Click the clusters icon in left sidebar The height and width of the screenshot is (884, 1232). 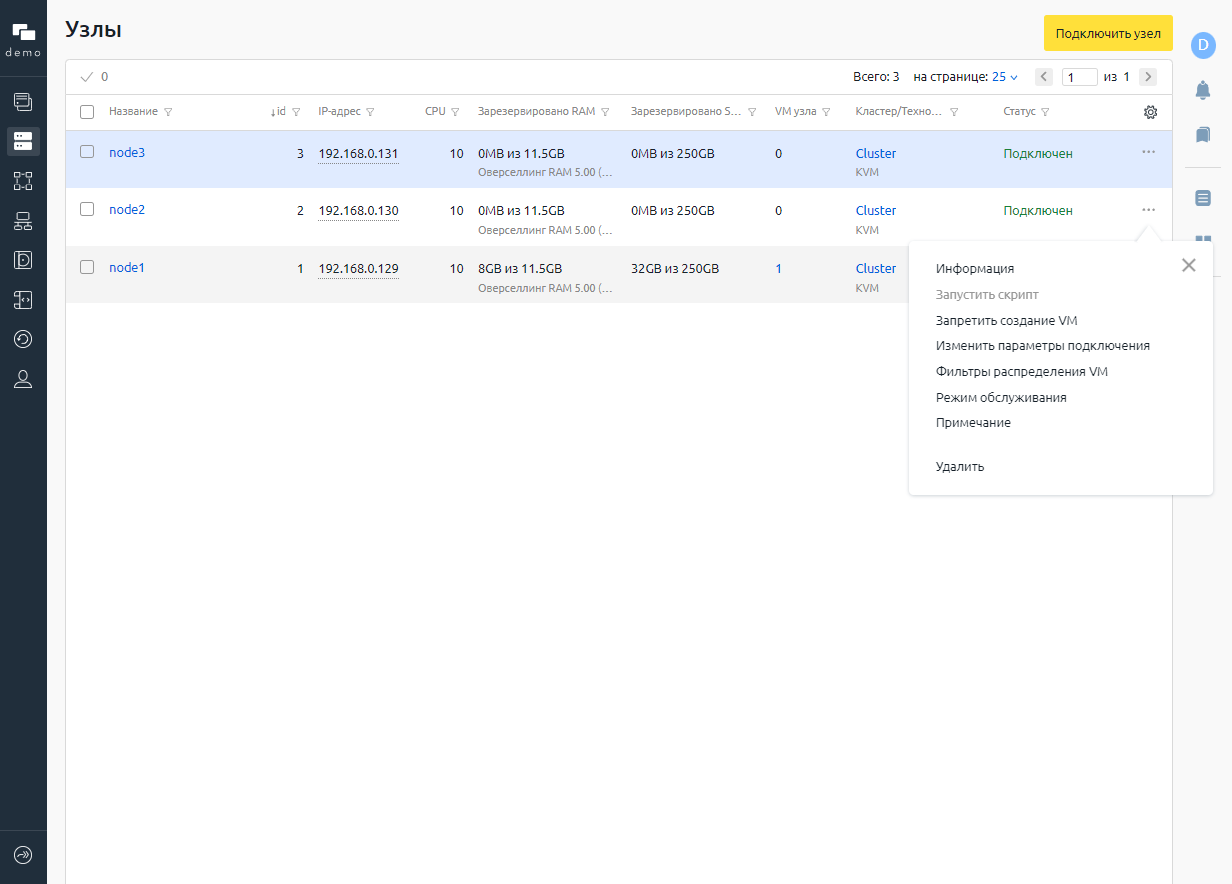point(23,181)
